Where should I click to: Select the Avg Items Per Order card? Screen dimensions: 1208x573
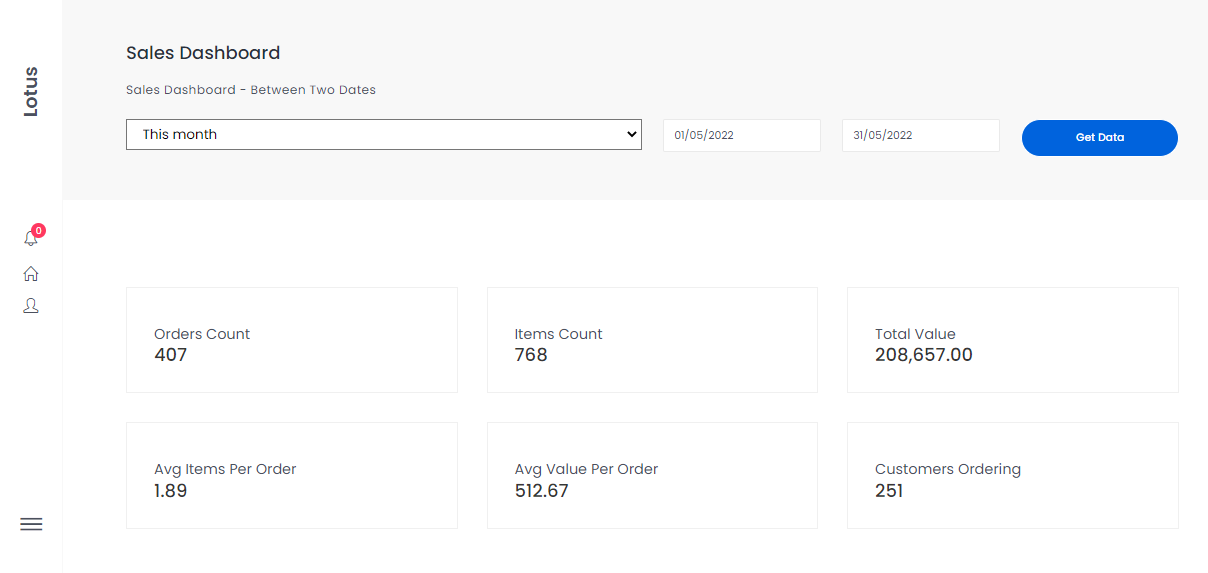coord(292,475)
